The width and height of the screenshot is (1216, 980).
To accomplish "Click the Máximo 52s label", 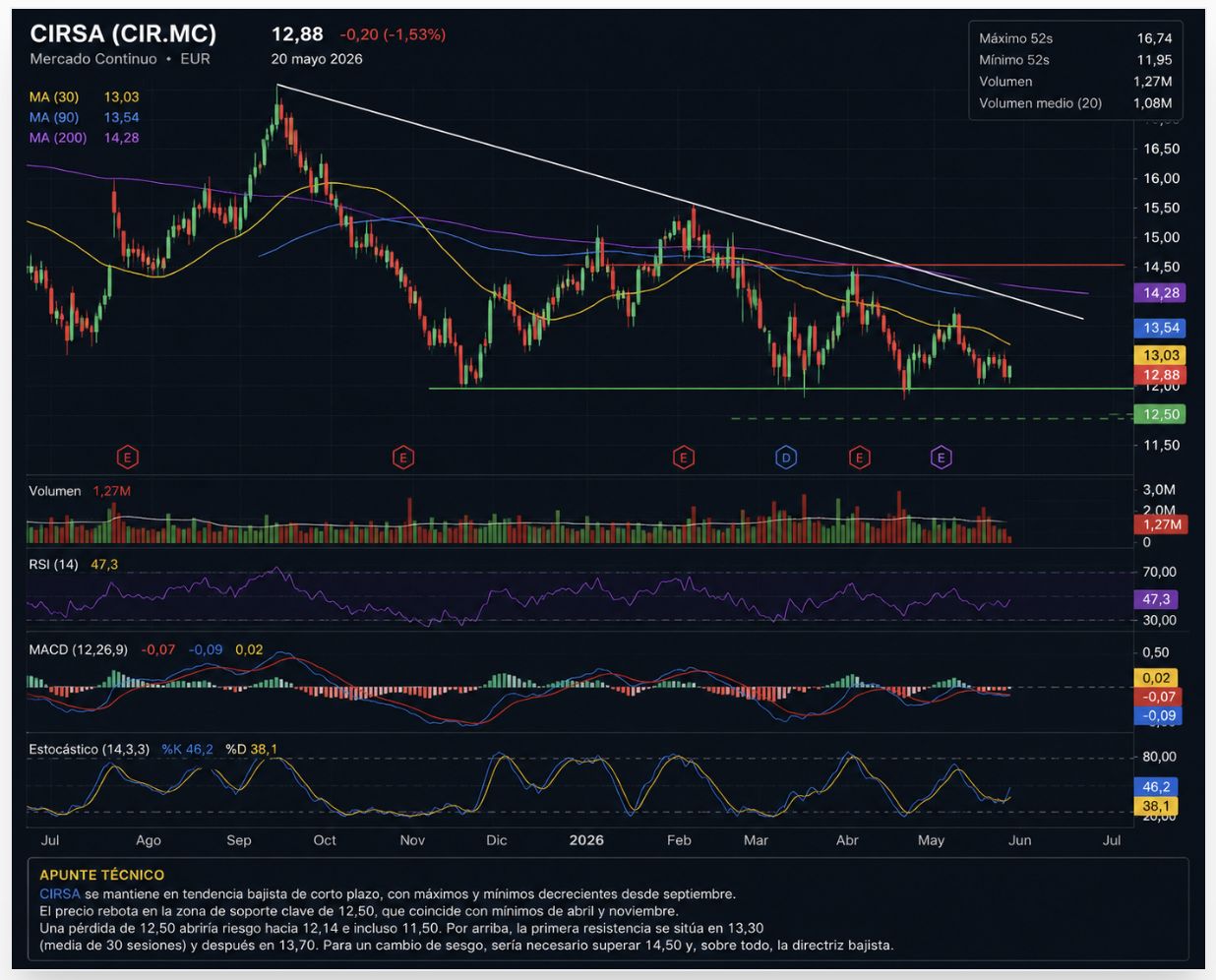I will [x=1015, y=38].
